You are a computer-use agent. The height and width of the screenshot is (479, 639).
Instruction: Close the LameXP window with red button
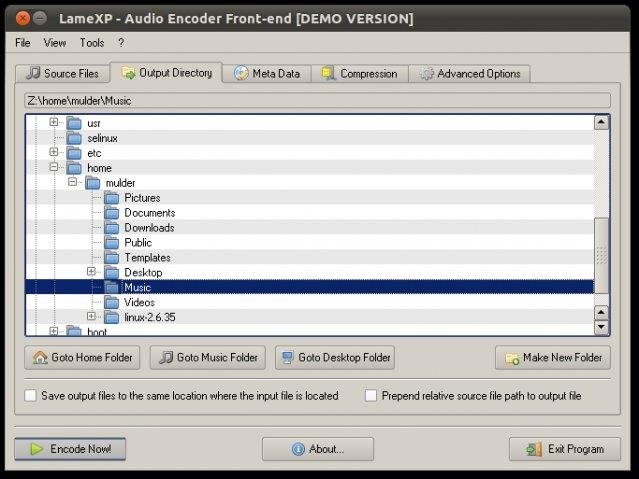point(22,18)
